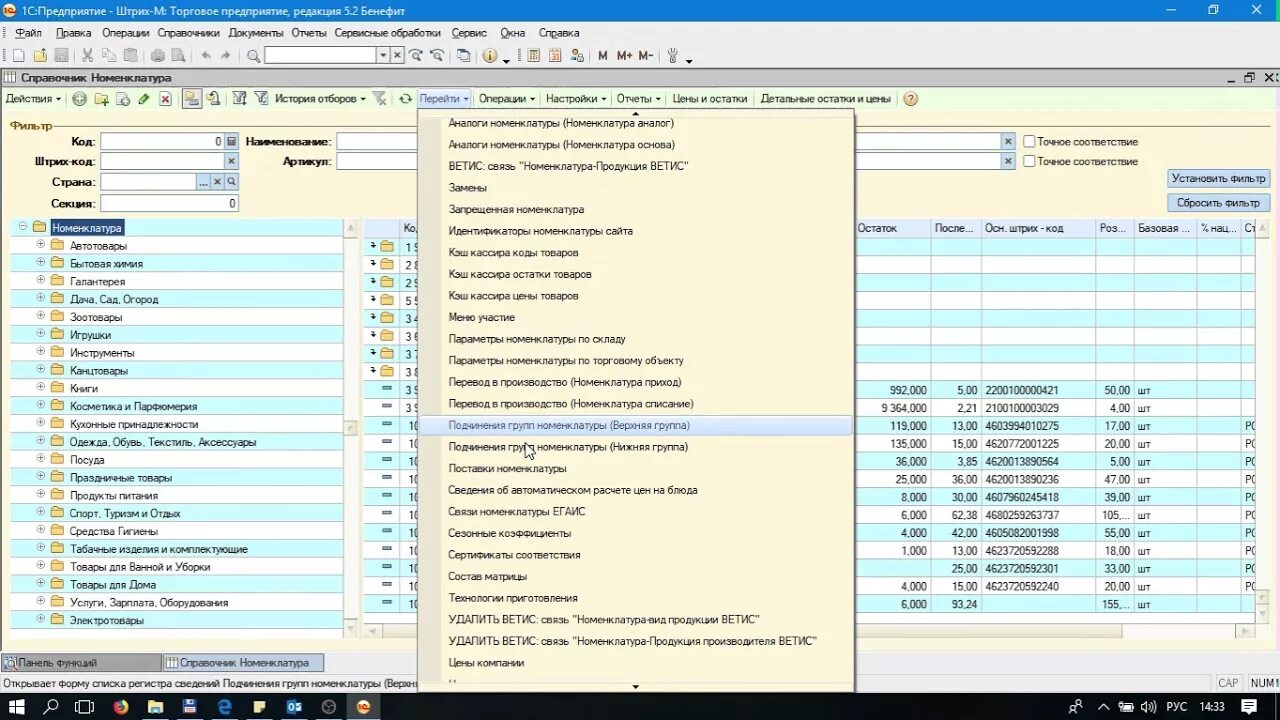Image resolution: width=1280 pixels, height=720 pixels.
Task: Click the РУС language indicator in tray
Action: [x=1176, y=708]
